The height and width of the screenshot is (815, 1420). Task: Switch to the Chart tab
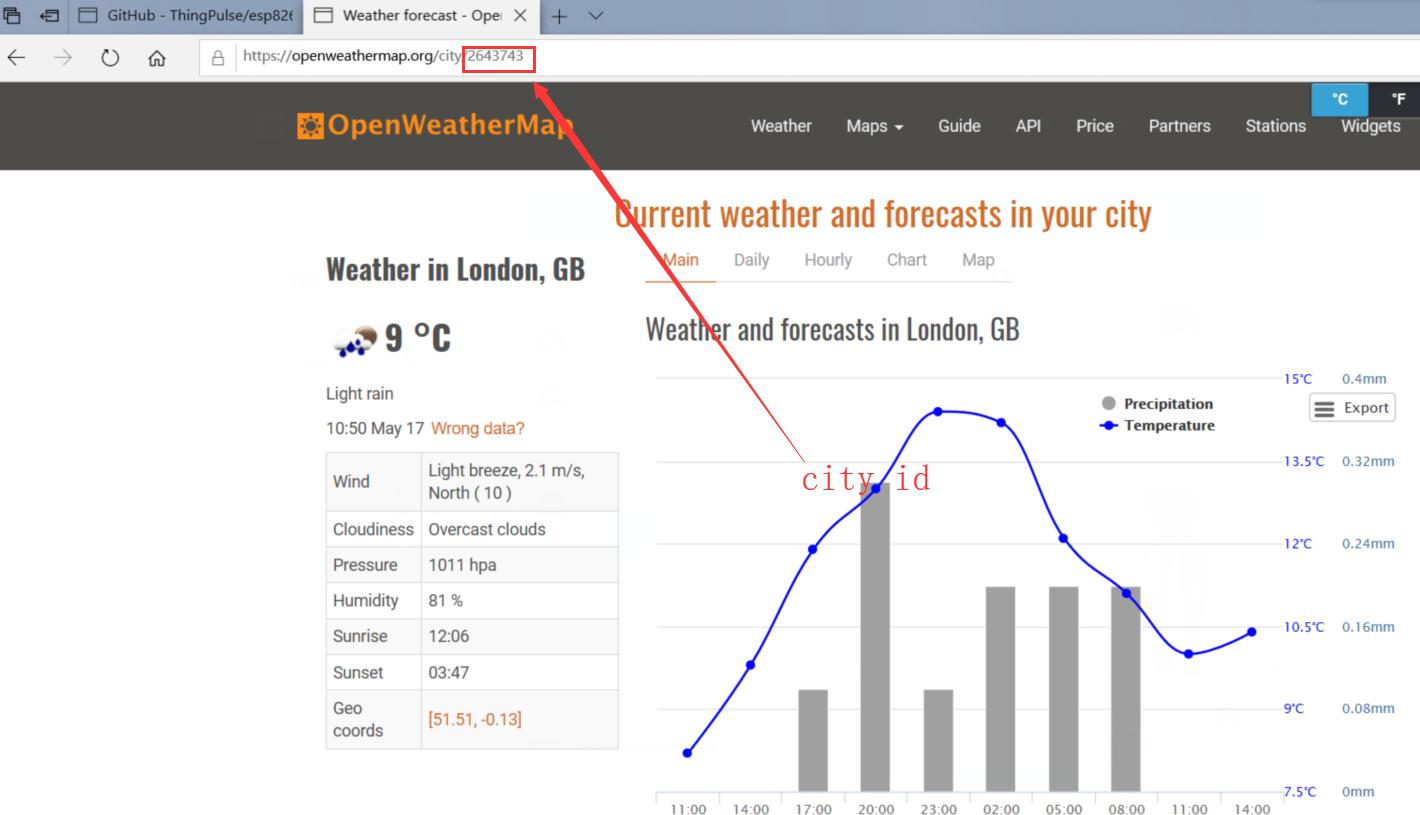point(907,260)
